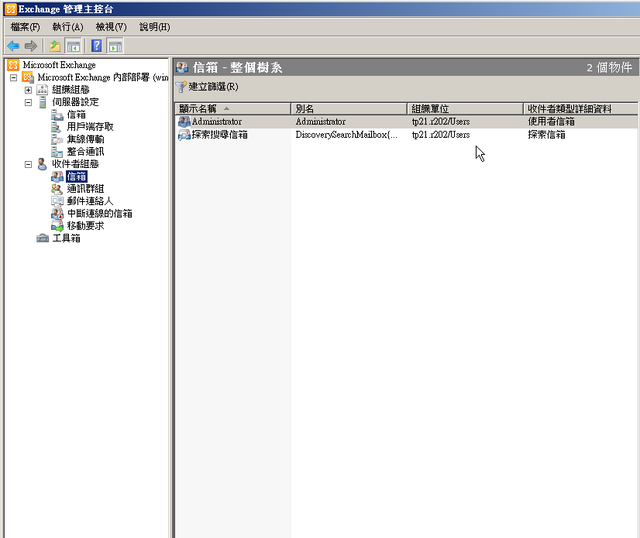
Task: Click the 使用者信箱 recipient type cell
Action: click(x=551, y=121)
